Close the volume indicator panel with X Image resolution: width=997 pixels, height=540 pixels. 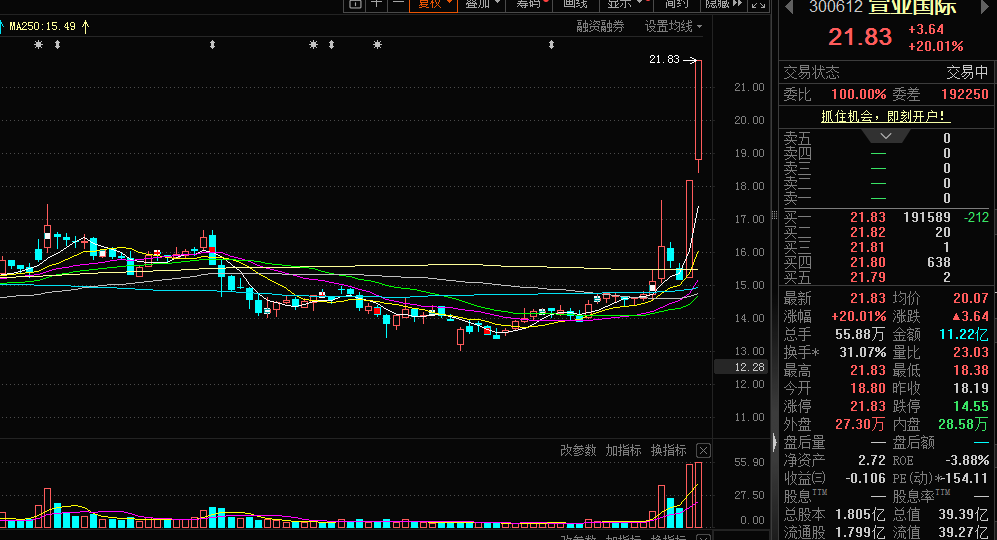(703, 451)
